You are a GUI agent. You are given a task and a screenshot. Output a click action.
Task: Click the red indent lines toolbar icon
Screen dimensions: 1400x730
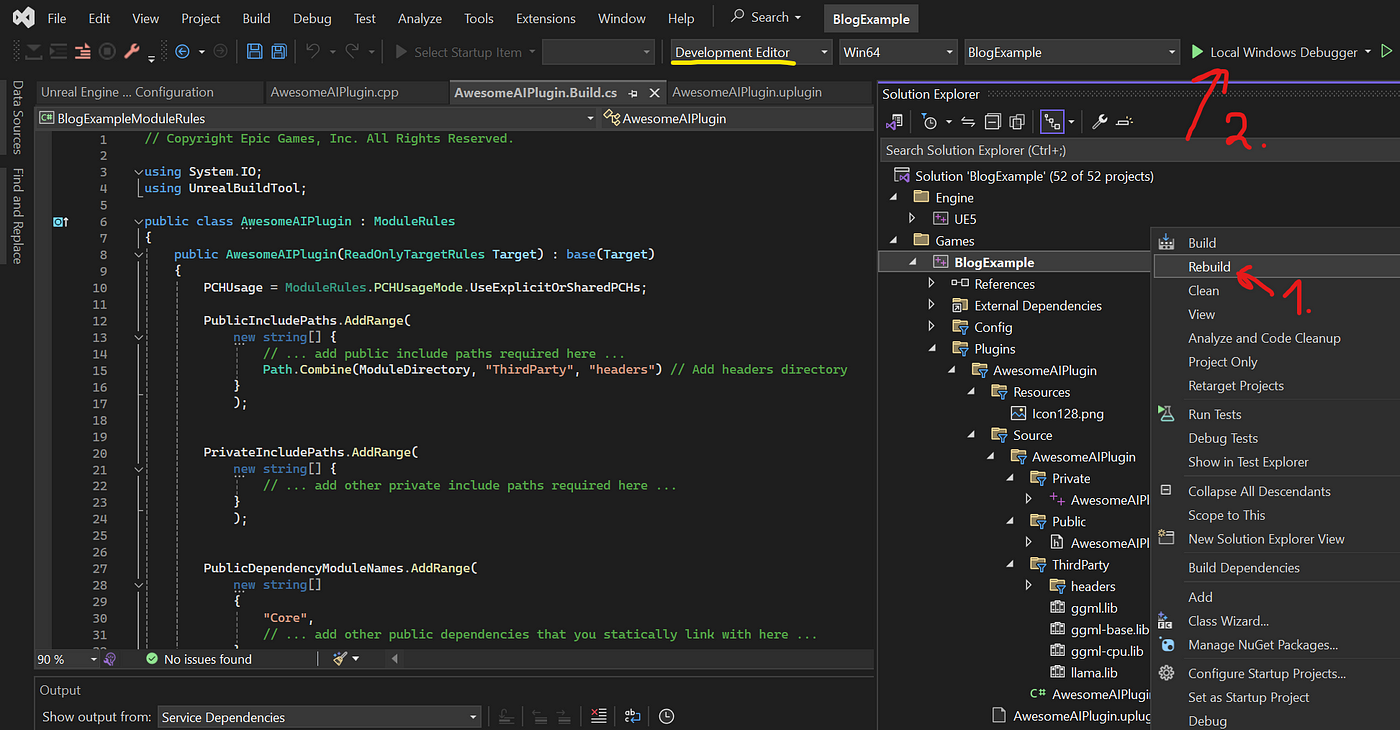[83, 52]
